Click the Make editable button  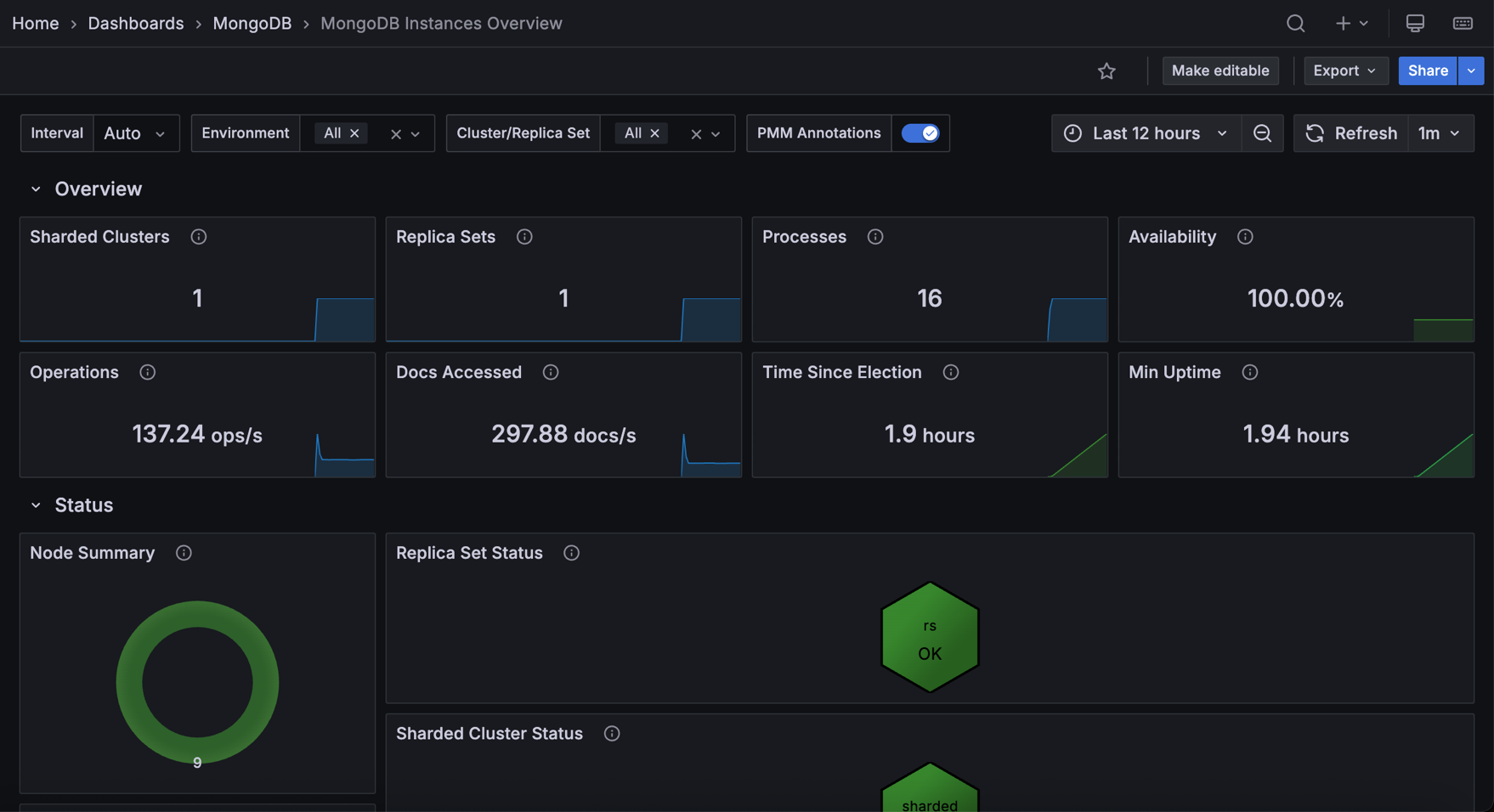point(1220,71)
